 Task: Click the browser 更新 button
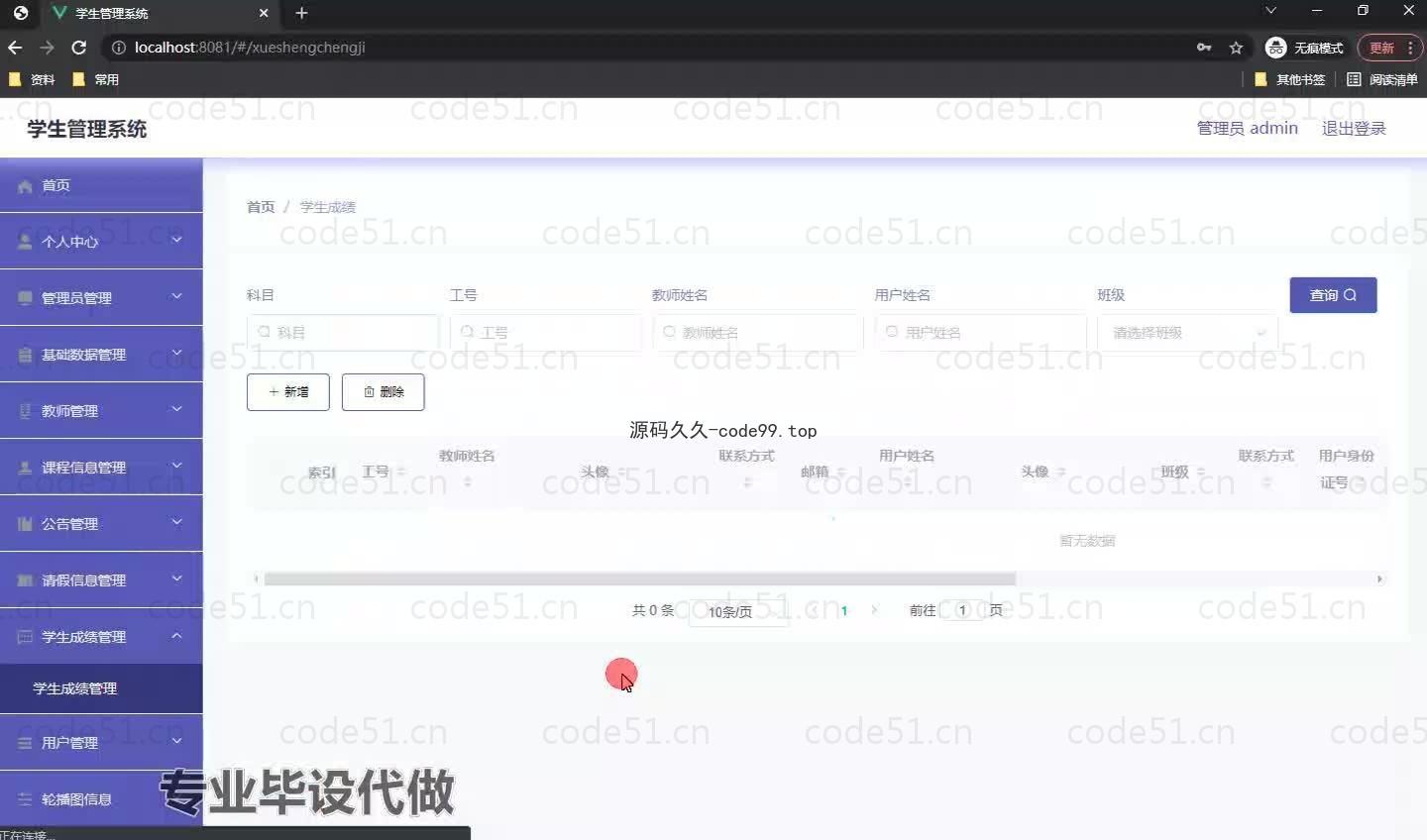(1389, 48)
